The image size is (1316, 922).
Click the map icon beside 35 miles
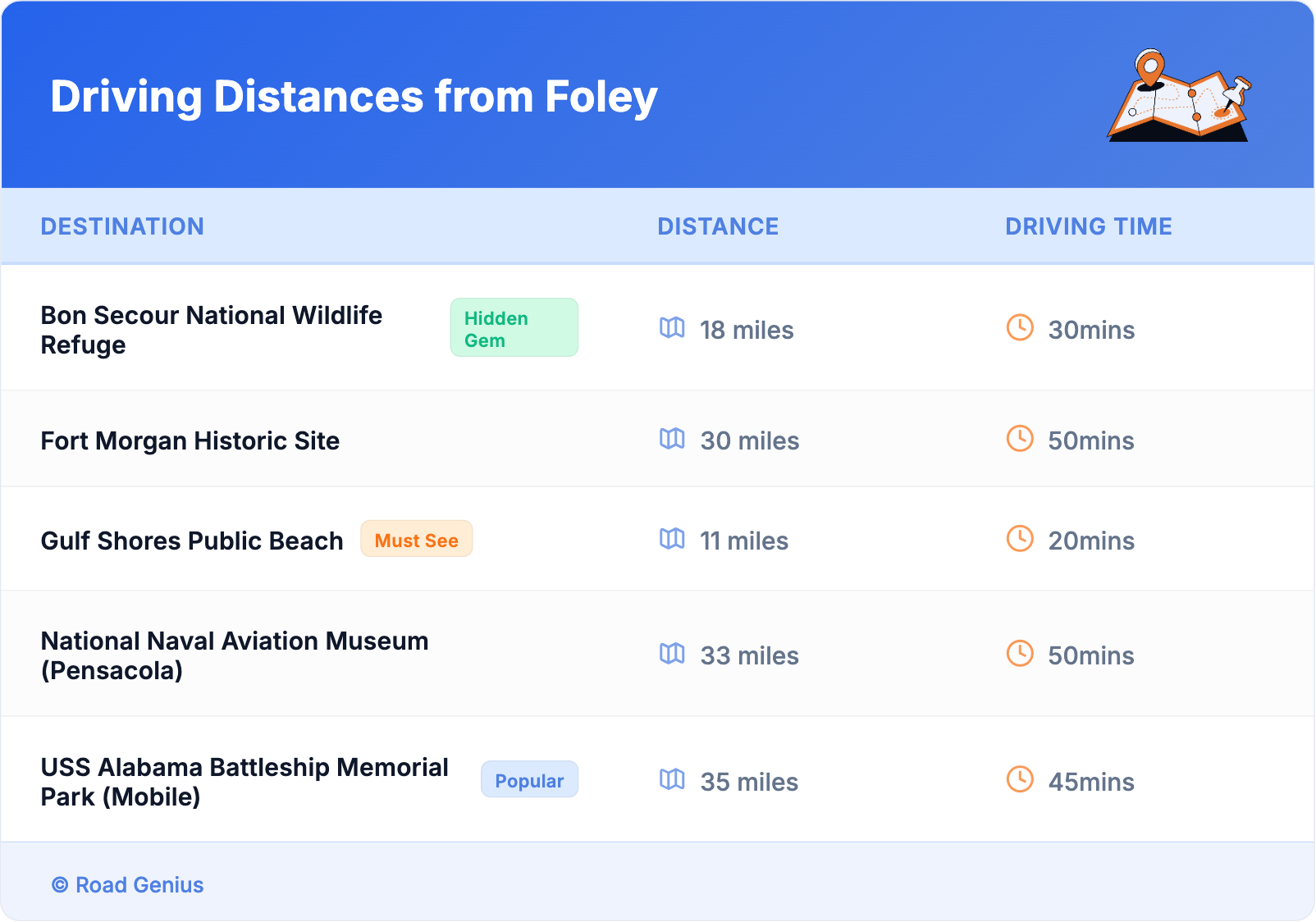point(672,780)
